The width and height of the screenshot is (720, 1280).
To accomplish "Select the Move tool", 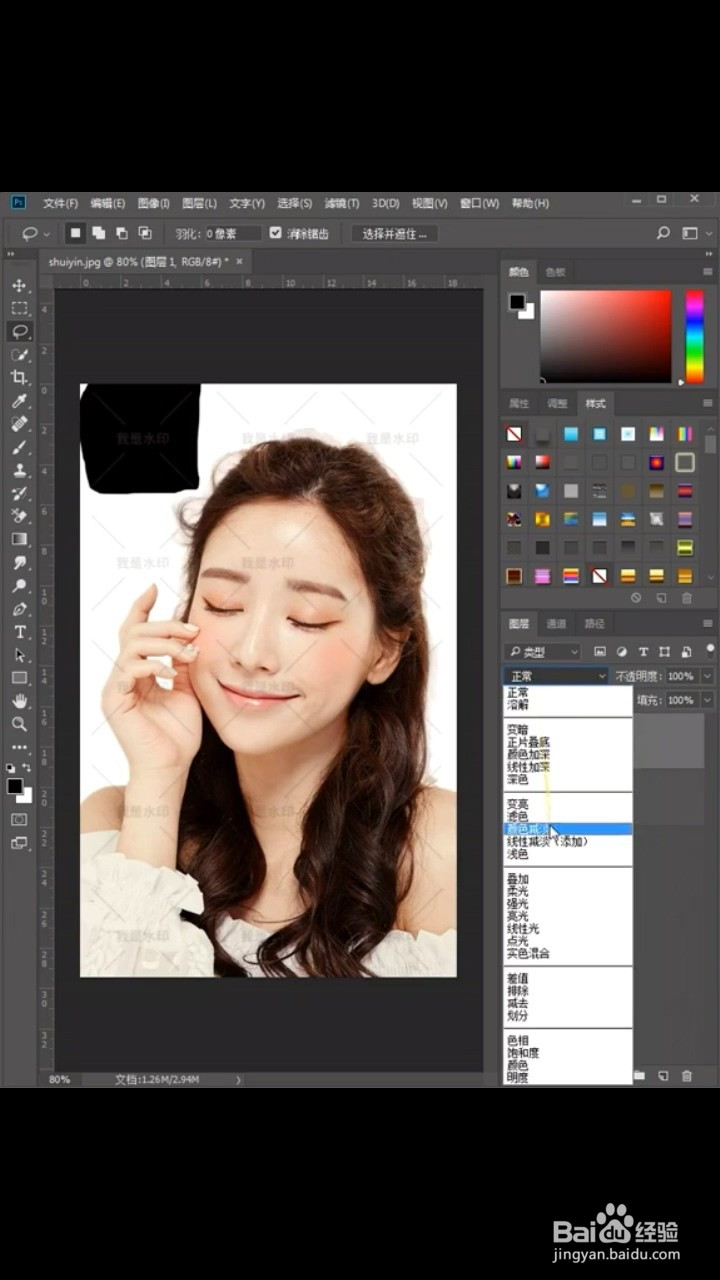I will coord(19,286).
